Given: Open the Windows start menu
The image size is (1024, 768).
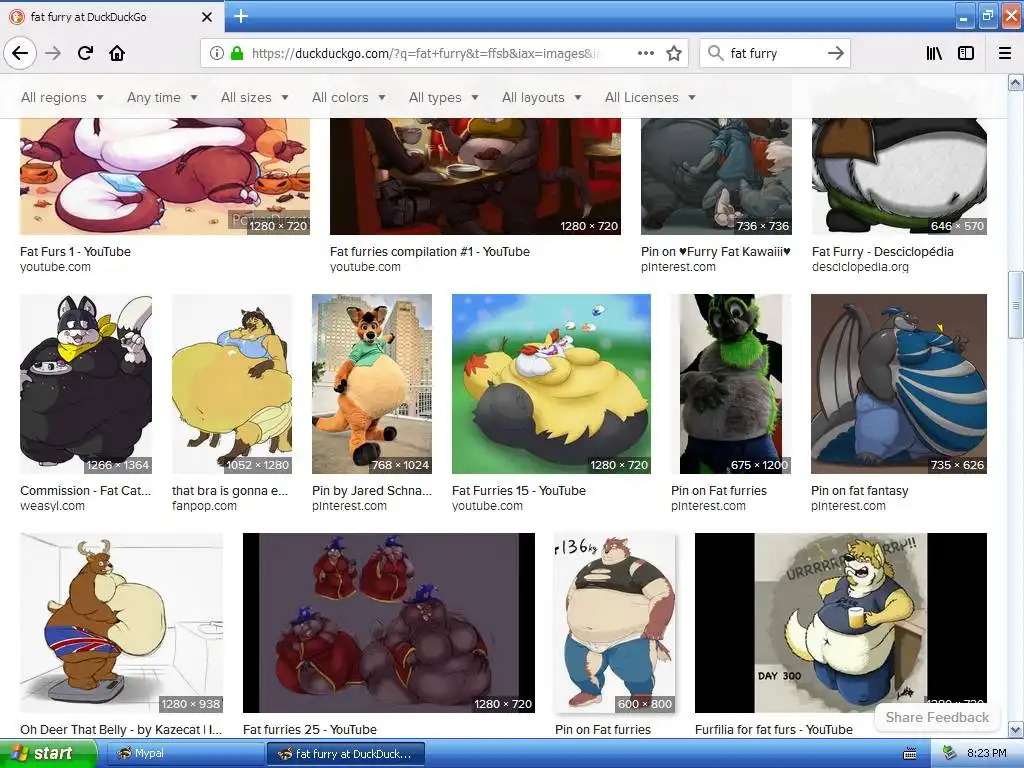Looking at the screenshot, I should tap(48, 754).
